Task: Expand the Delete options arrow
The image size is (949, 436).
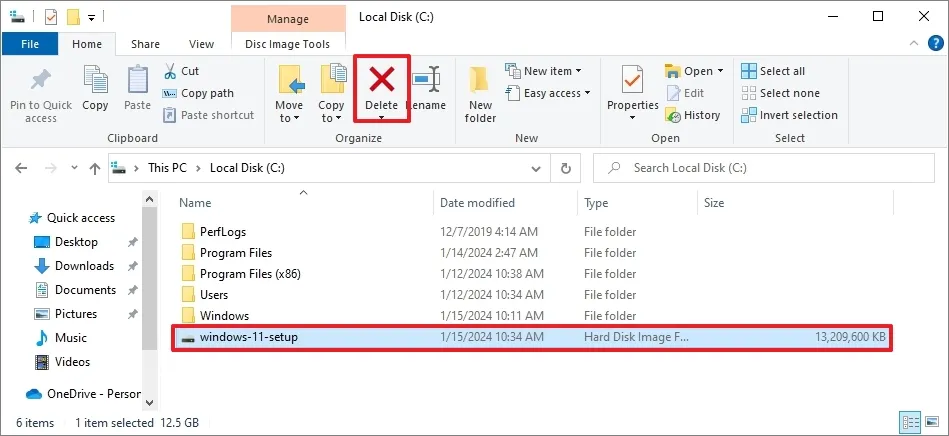Action: 381,117
